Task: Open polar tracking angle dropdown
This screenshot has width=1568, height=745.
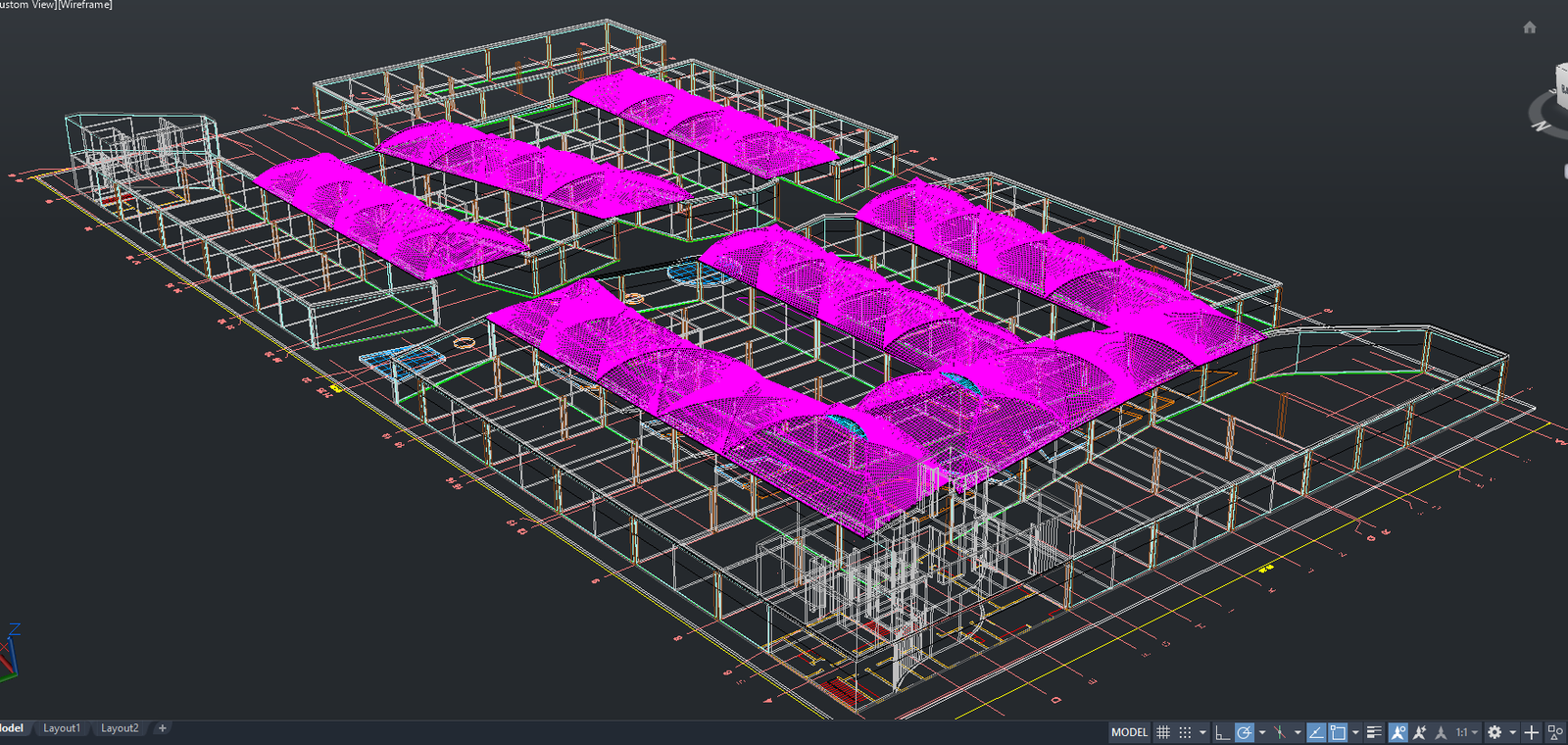Action: click(1262, 732)
